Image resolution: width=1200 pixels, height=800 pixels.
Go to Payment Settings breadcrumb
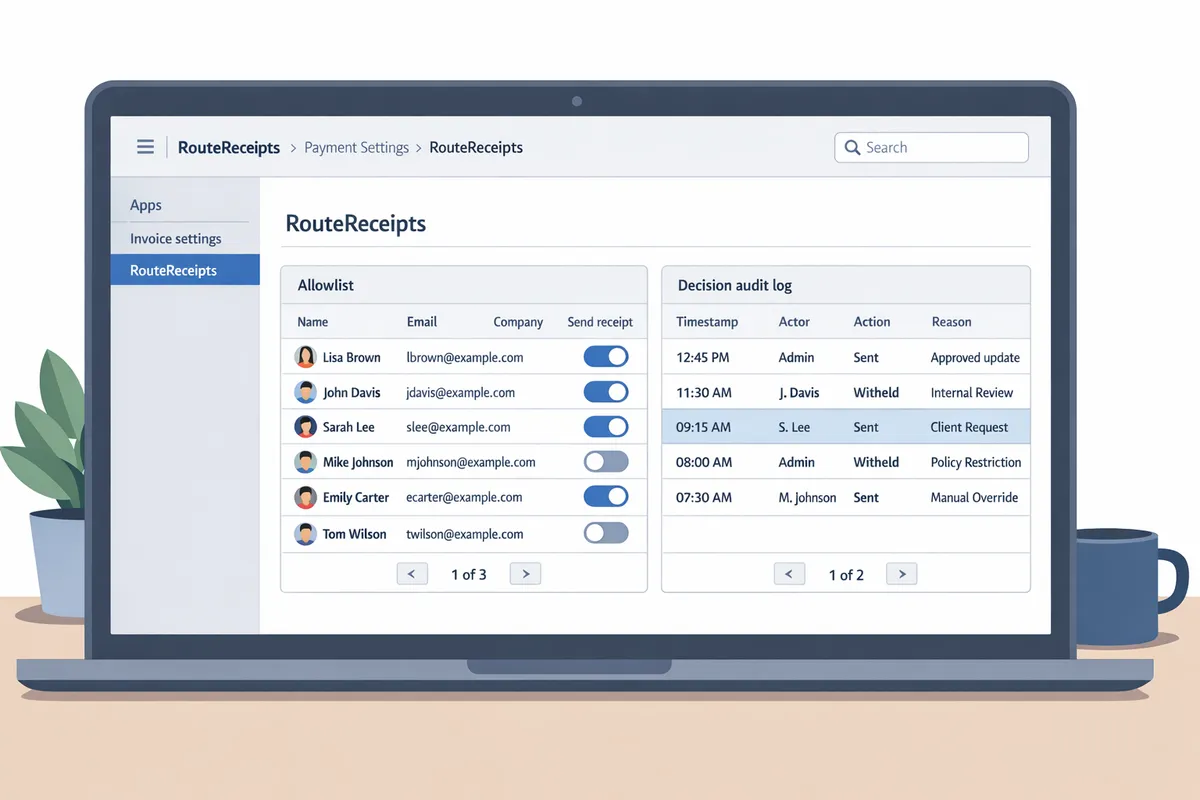tap(356, 147)
